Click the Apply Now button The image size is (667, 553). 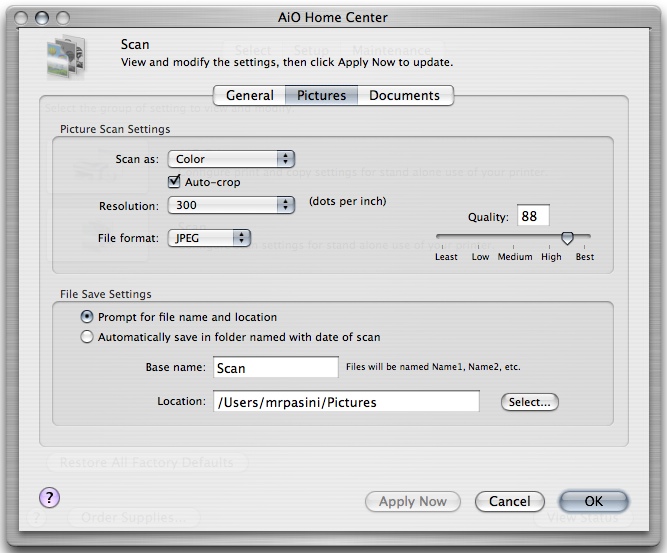click(x=412, y=501)
